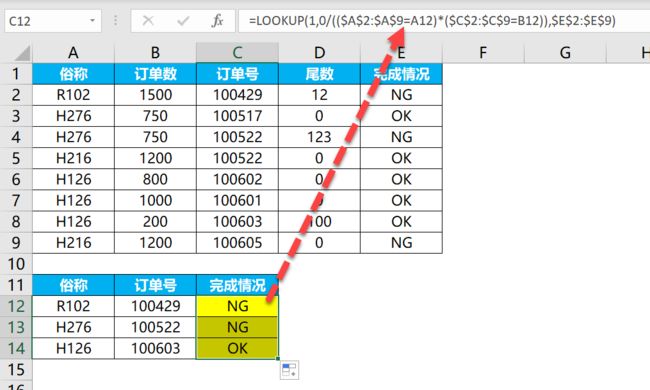The image size is (650, 390).
Task: Click cell C8 containing 100603
Action: pyautogui.click(x=237, y=222)
